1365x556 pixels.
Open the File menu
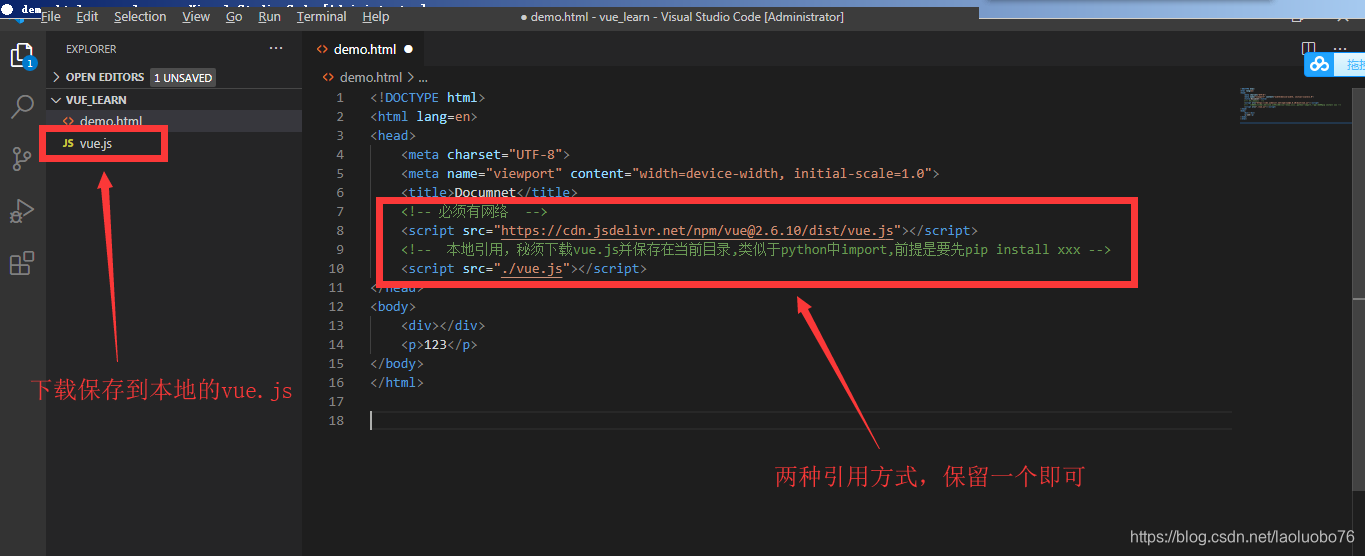click(50, 17)
